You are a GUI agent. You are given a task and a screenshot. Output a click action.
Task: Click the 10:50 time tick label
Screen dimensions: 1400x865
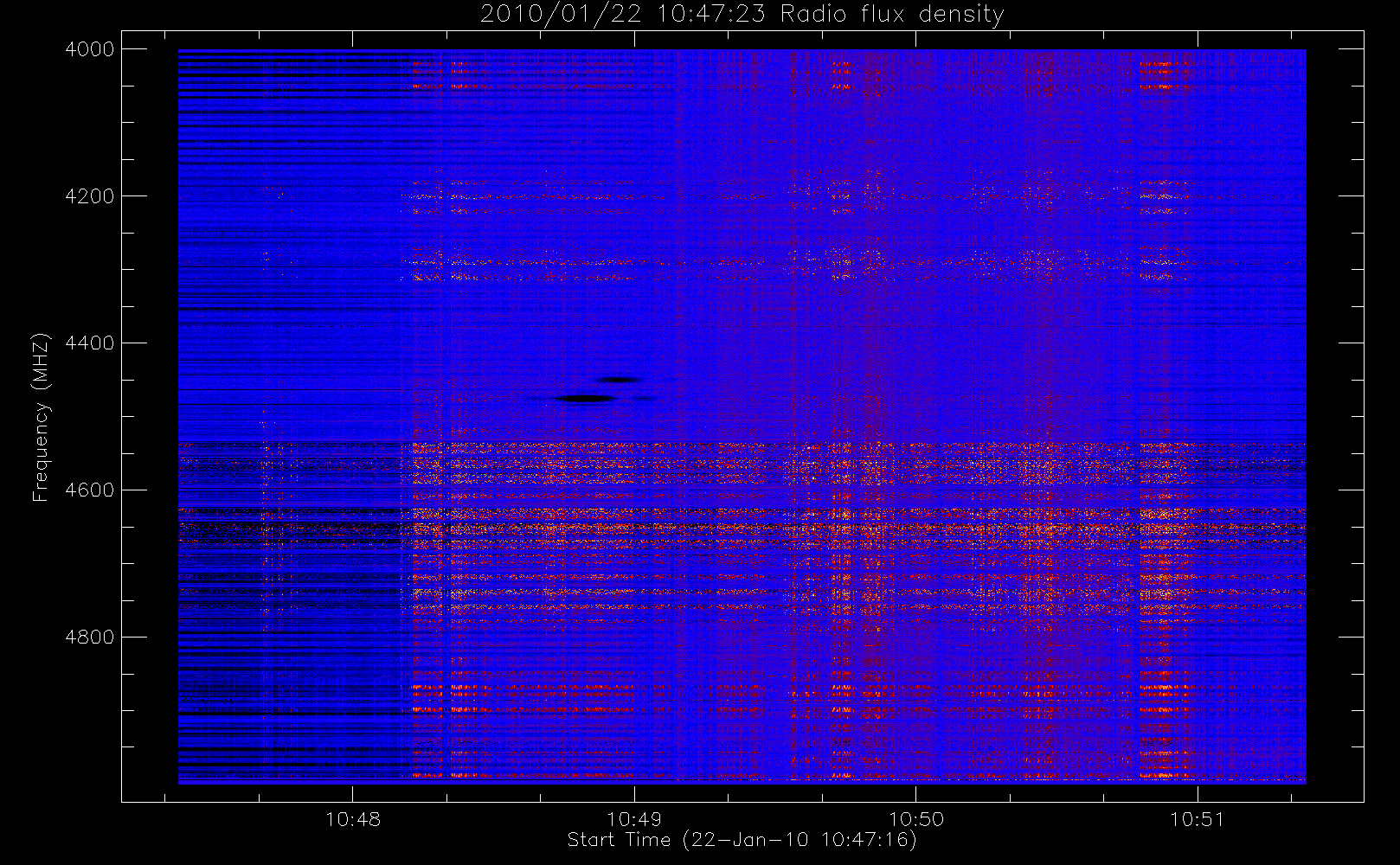(916, 819)
